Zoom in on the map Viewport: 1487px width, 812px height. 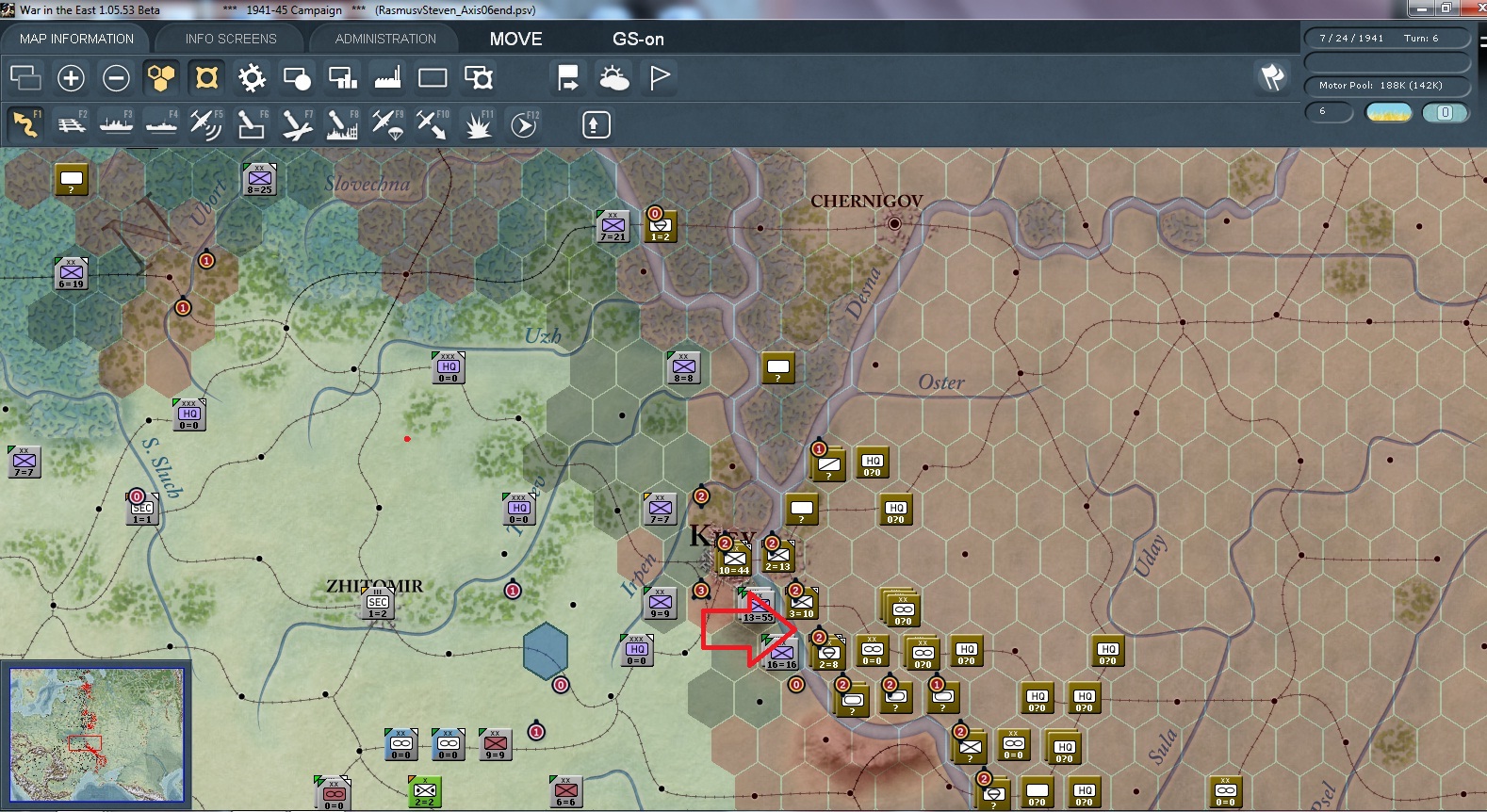point(71,77)
